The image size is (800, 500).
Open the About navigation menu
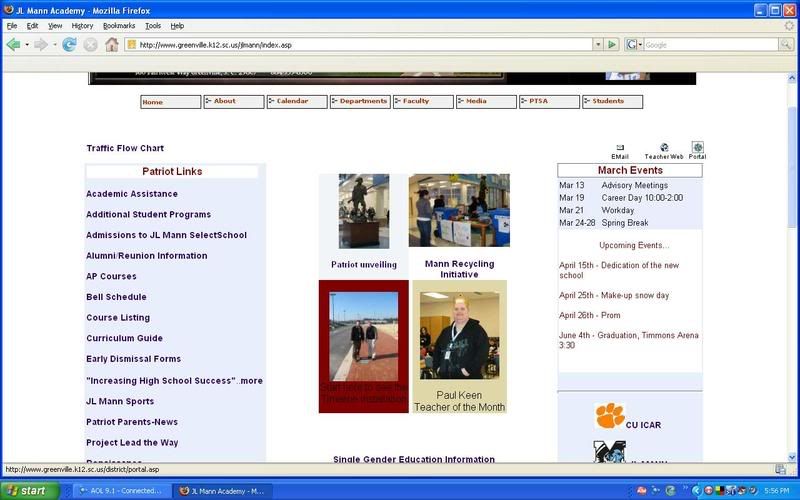234,102
